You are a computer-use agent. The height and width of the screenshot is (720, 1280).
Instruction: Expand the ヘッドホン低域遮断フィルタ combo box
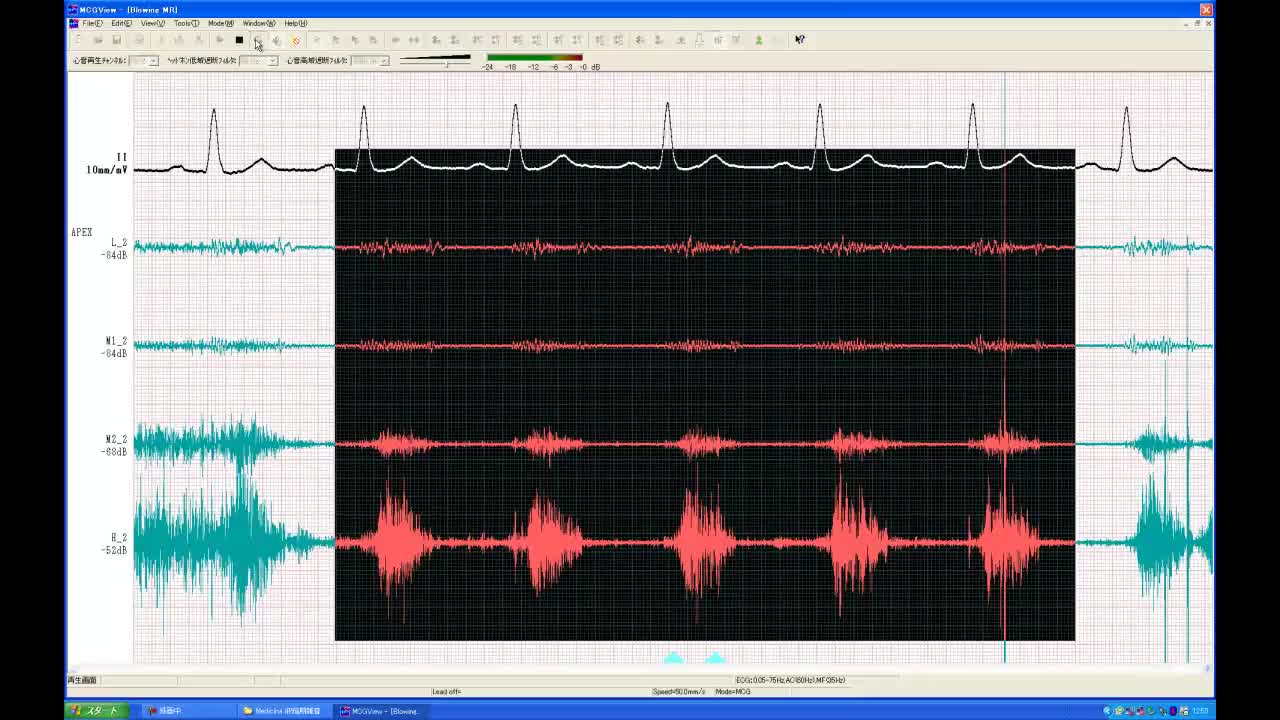click(272, 61)
